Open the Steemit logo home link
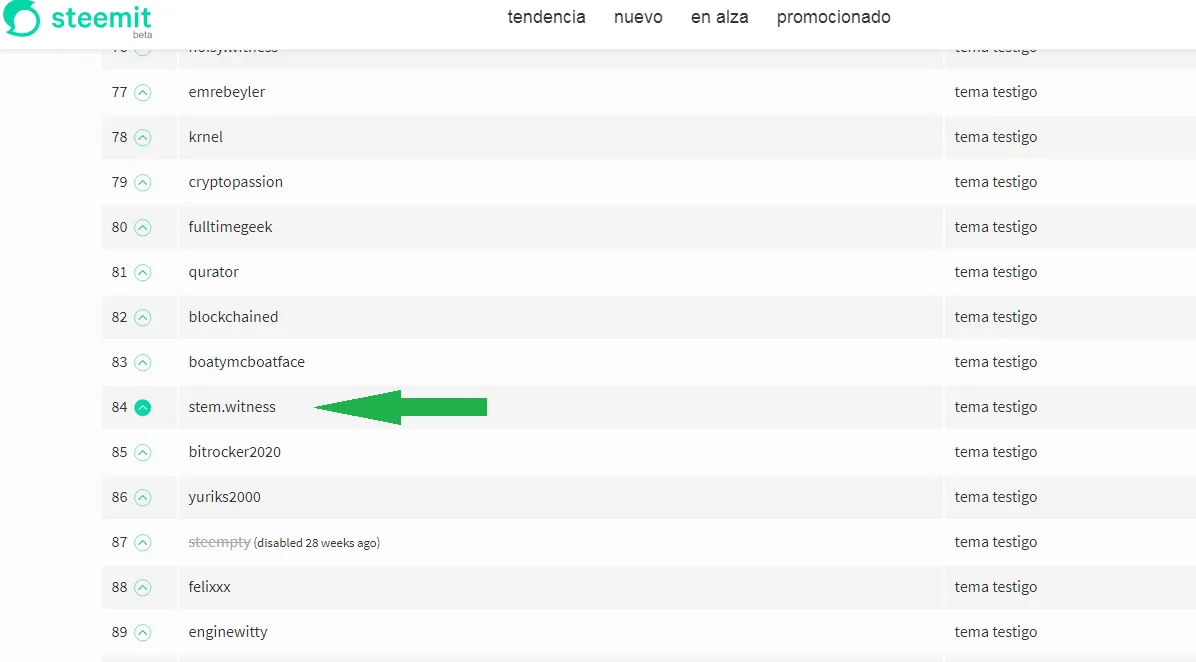Image resolution: width=1196 pixels, height=662 pixels. [77, 18]
